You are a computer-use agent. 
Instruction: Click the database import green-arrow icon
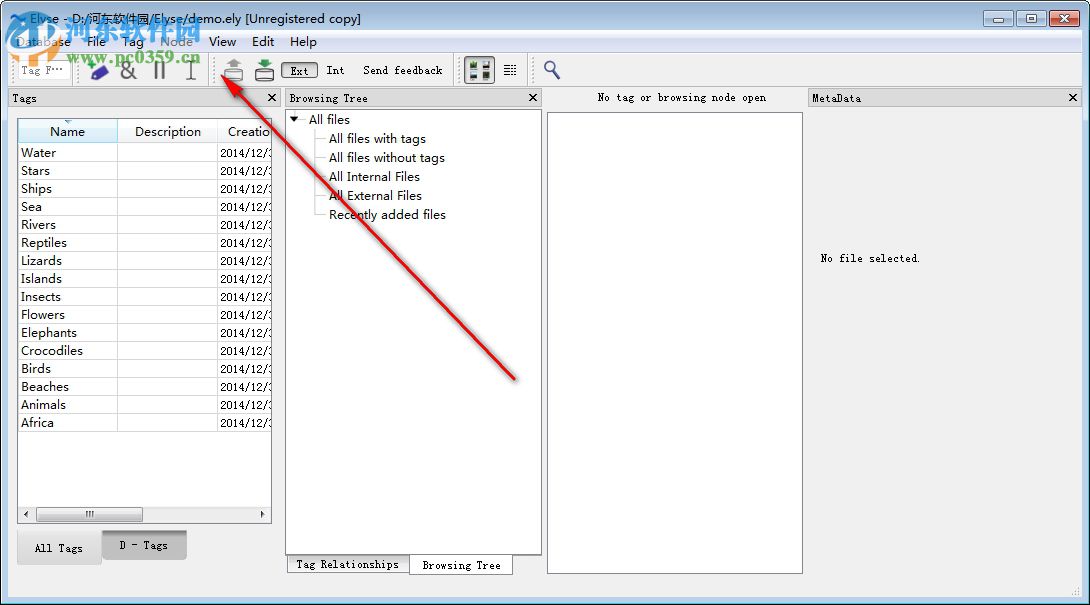coord(264,70)
